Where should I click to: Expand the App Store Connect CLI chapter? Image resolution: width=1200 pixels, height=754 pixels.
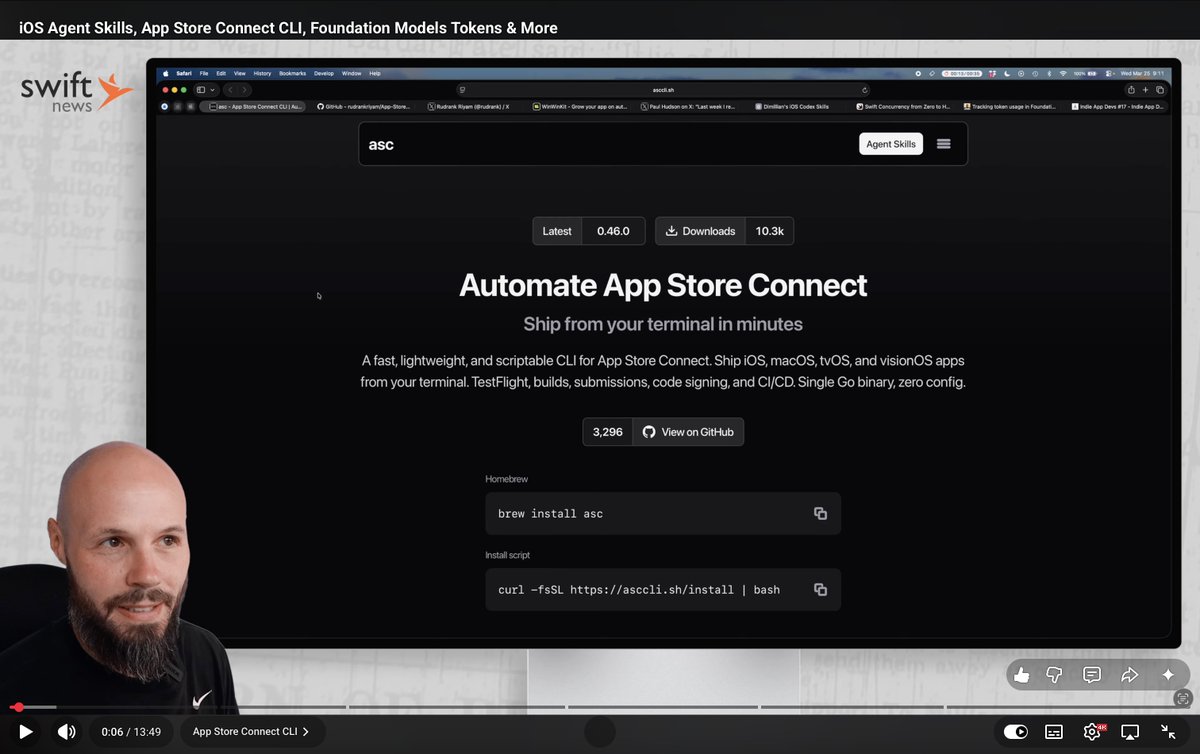coord(251,731)
